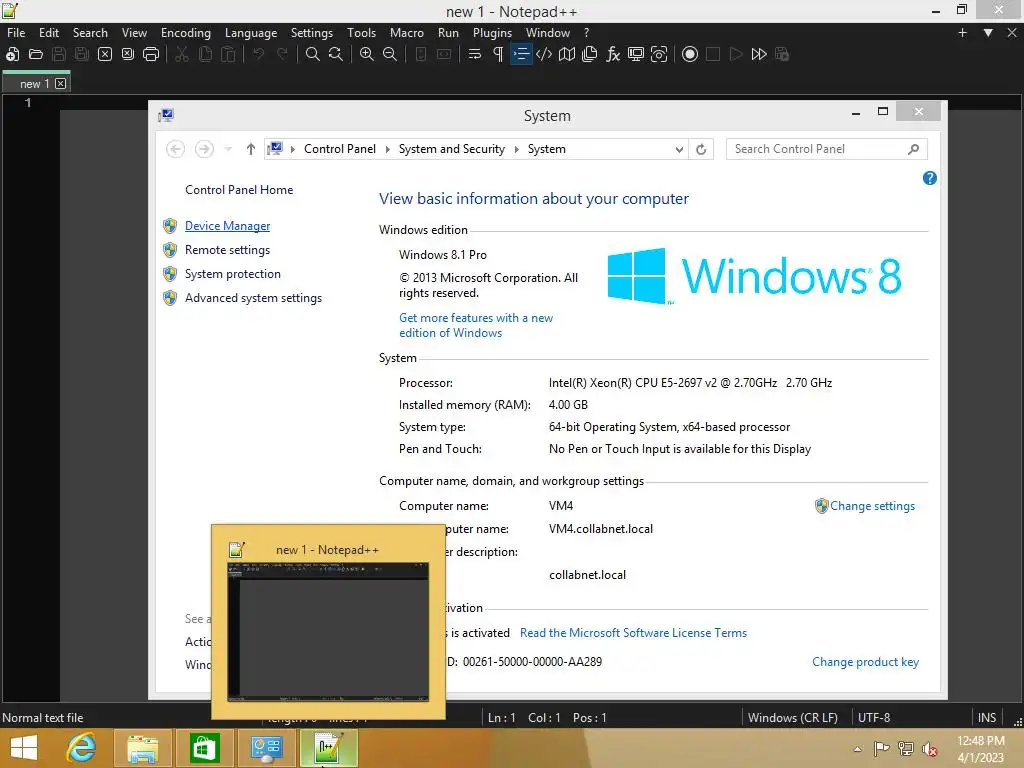Click the Search Control Panel field
Screen dimensions: 1024x768
pyautogui.click(x=826, y=149)
